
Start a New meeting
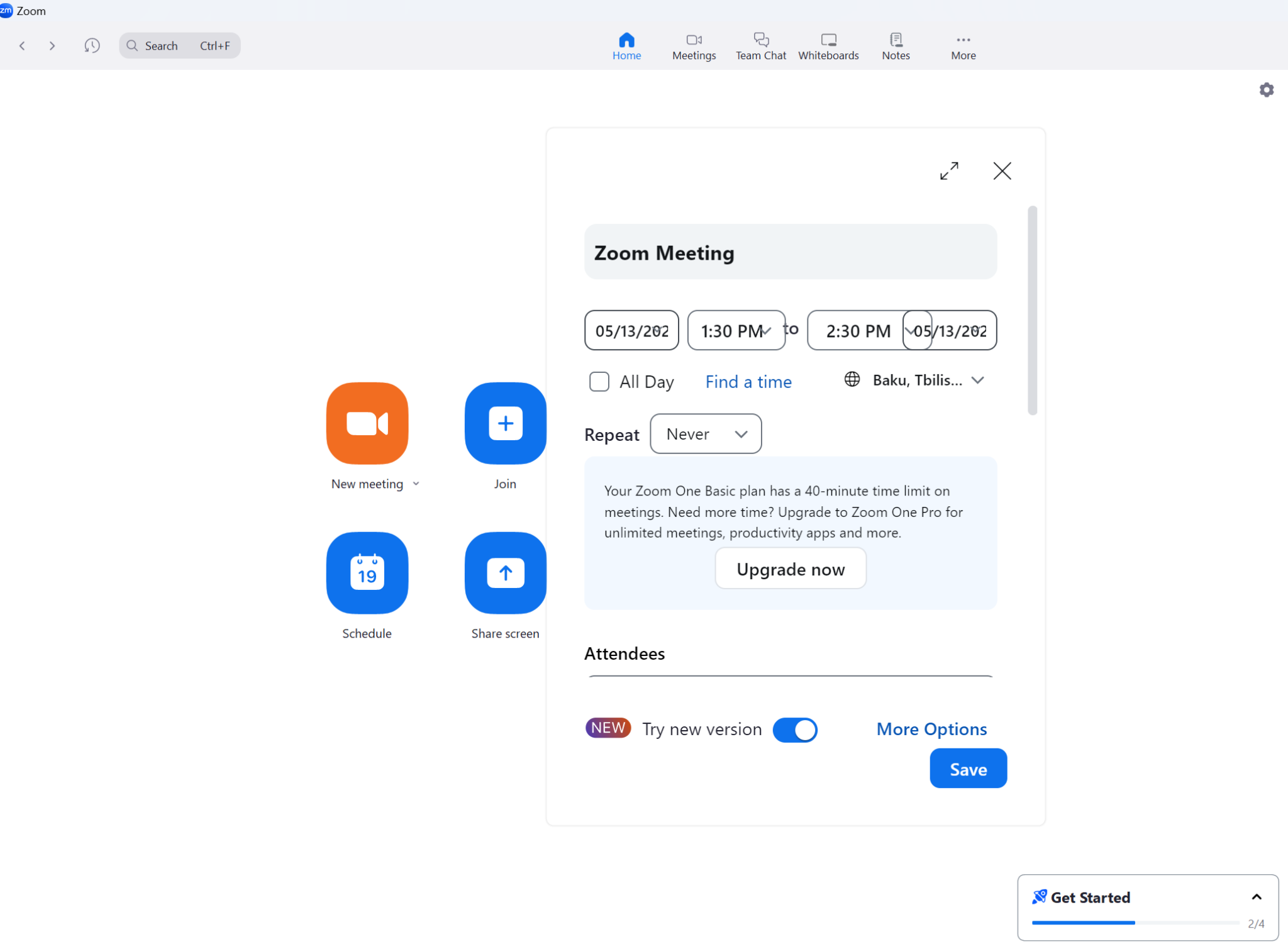pyautogui.click(x=367, y=423)
